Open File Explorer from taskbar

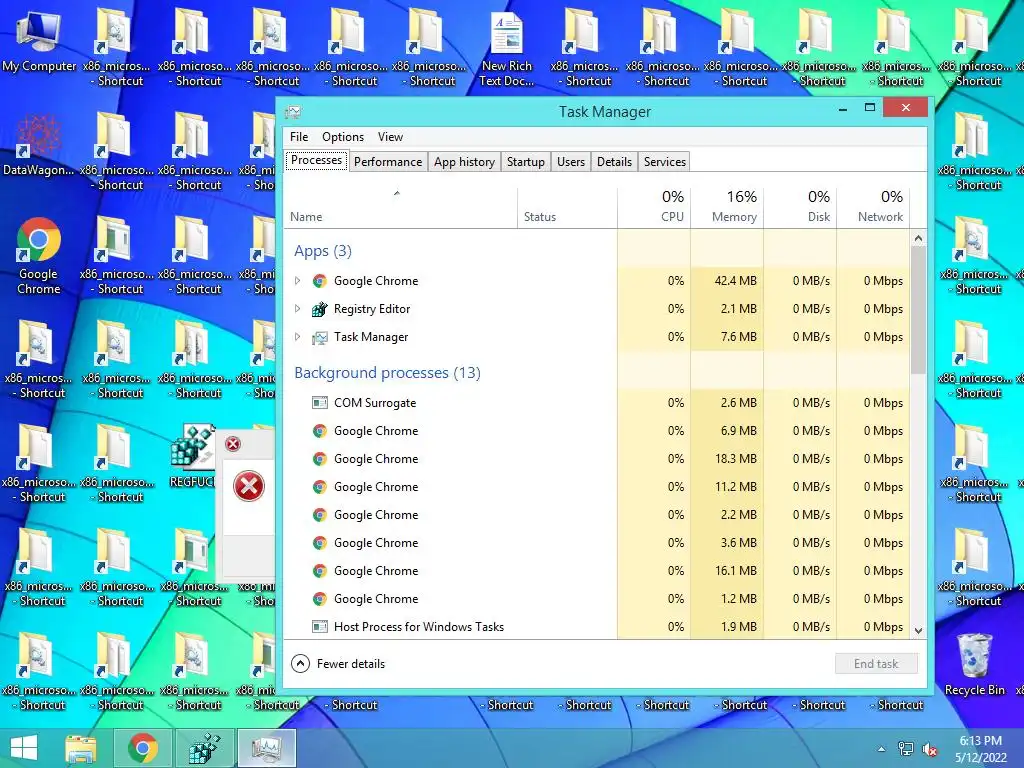81,748
